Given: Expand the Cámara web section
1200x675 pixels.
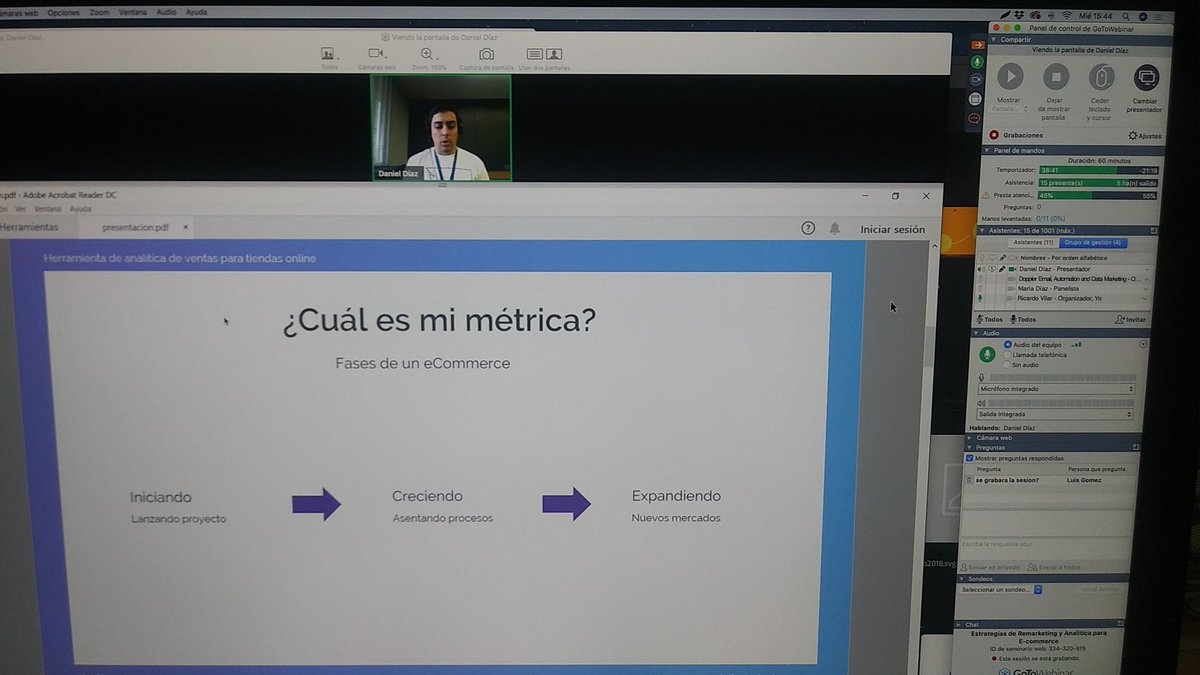Looking at the screenshot, I should click(x=969, y=437).
